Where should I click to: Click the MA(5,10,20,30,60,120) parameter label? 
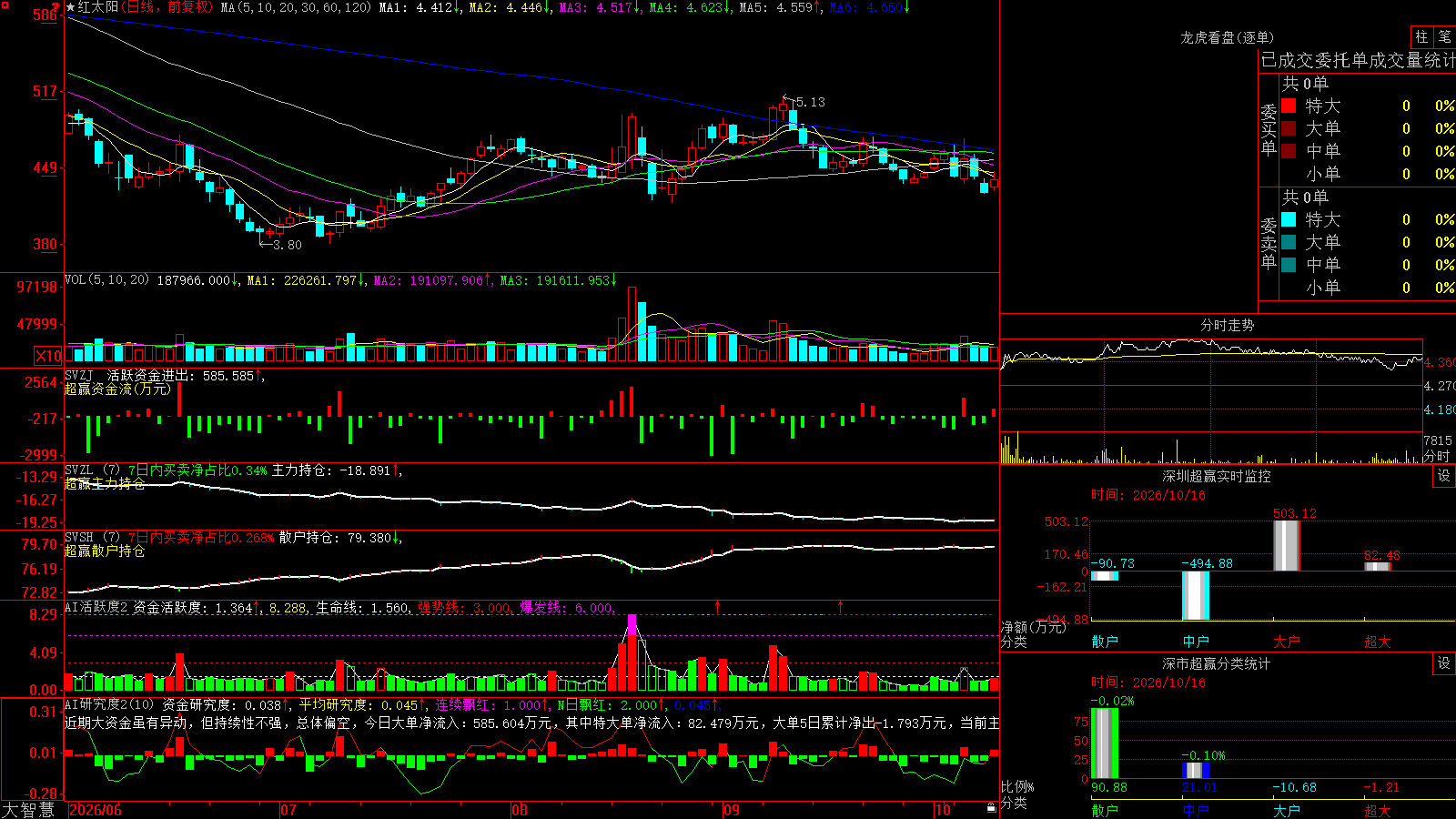(297, 7)
